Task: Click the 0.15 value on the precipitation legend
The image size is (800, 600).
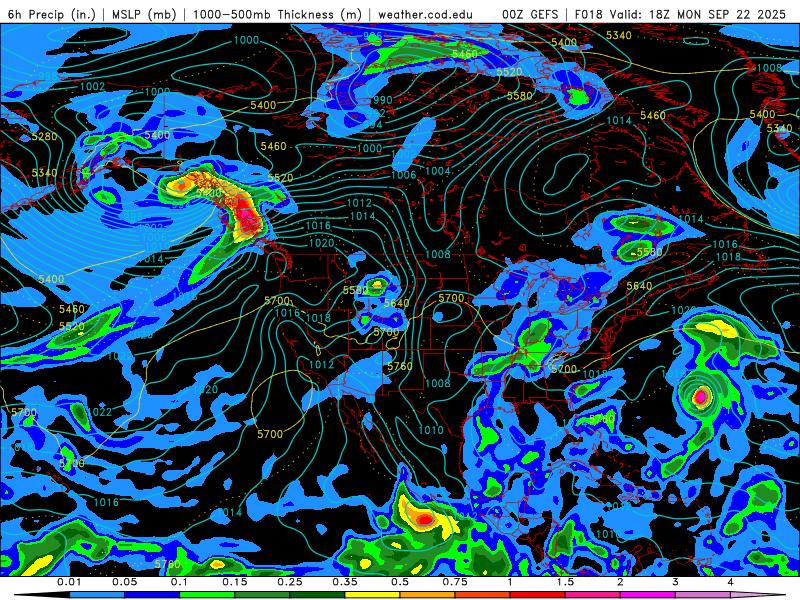Action: 235,582
